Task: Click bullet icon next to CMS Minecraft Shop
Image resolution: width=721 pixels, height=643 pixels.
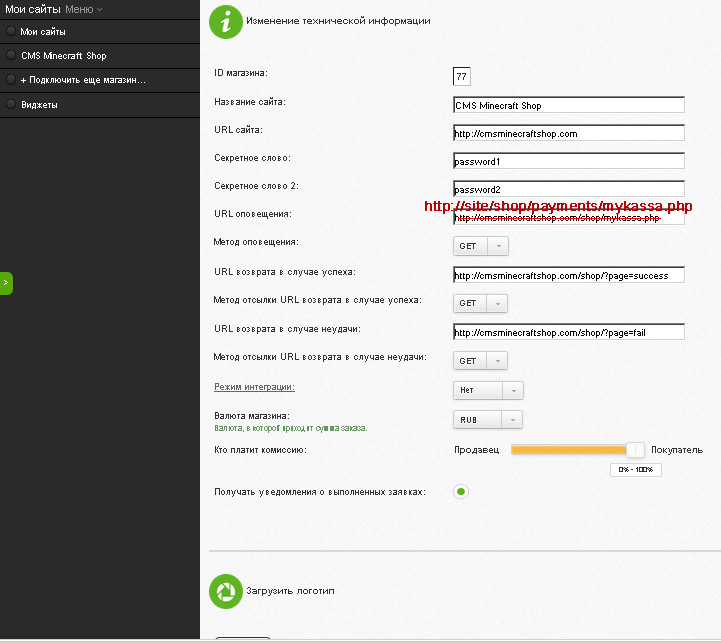Action: click(x=11, y=56)
